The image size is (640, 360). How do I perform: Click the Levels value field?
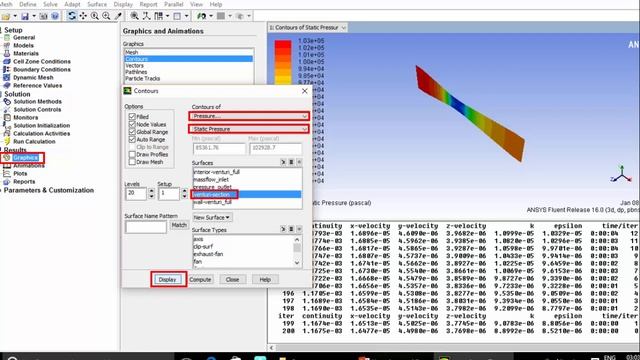136,193
